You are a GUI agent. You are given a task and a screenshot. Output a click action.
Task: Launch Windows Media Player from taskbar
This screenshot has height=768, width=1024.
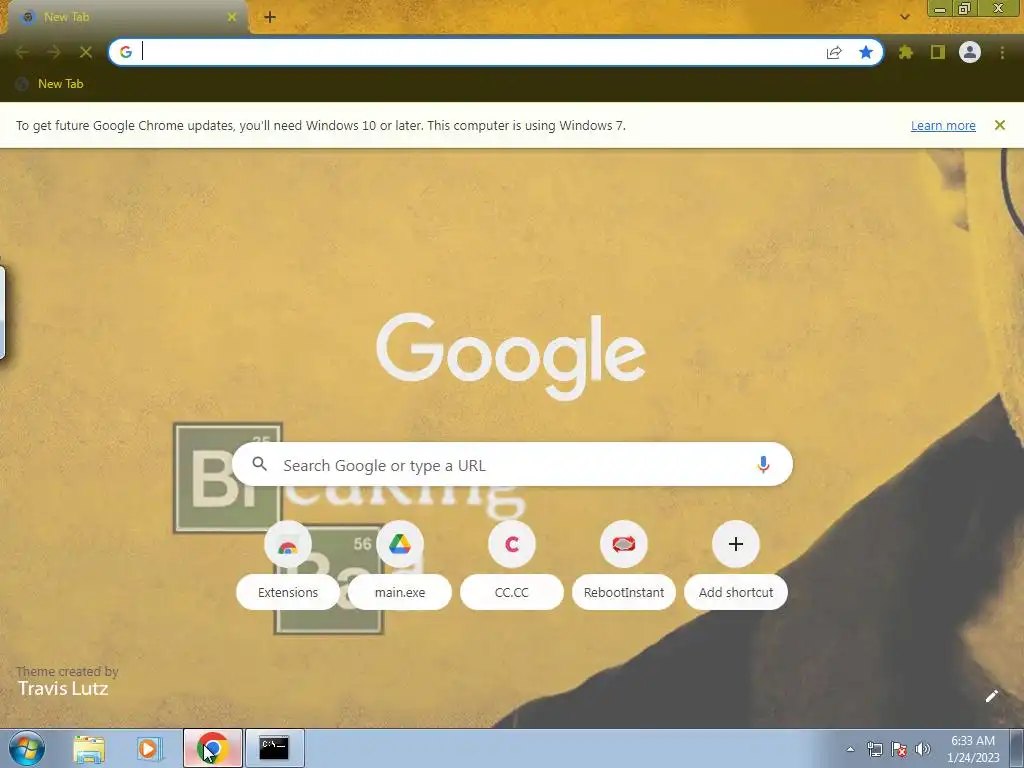[x=150, y=748]
